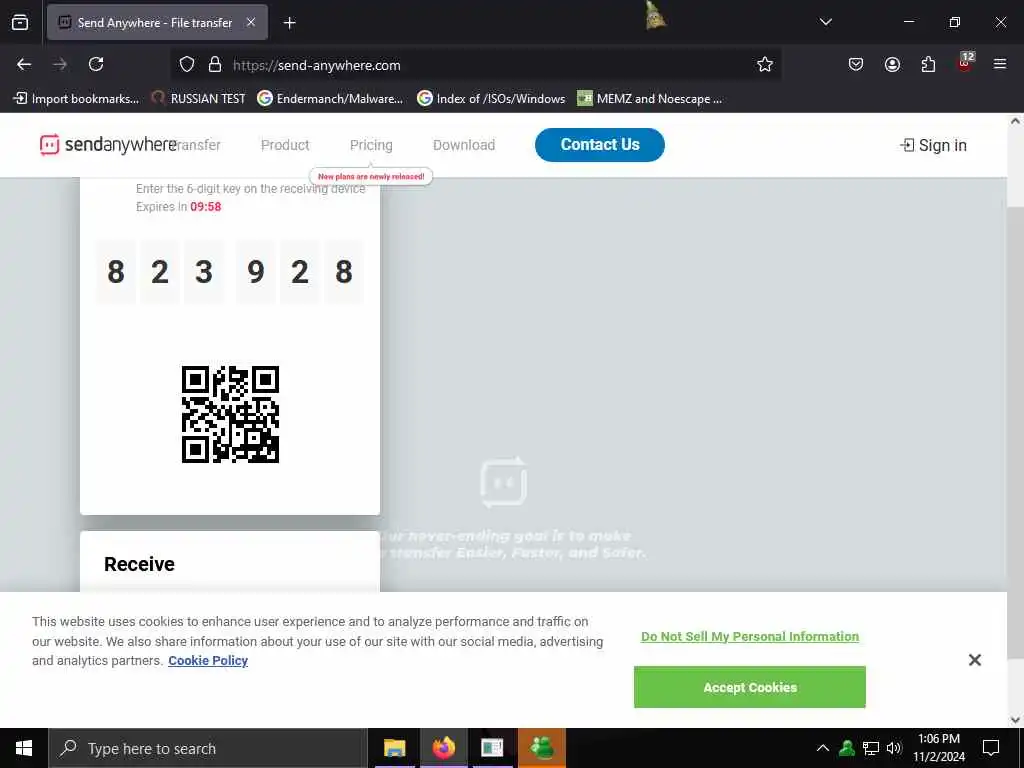1024x768 pixels.
Task: Click the network tray icon
Action: (x=871, y=748)
